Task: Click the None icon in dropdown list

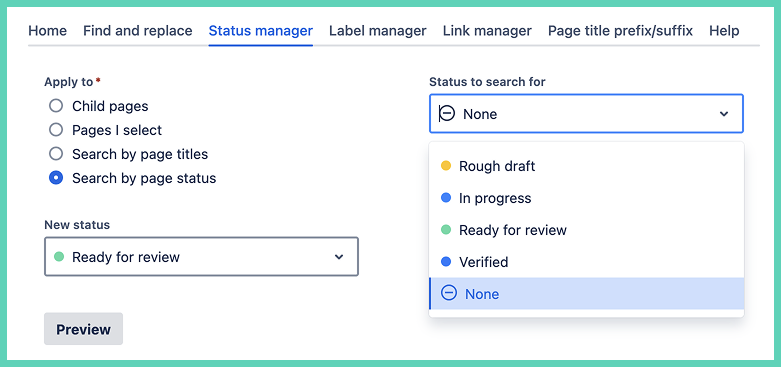Action: click(449, 293)
